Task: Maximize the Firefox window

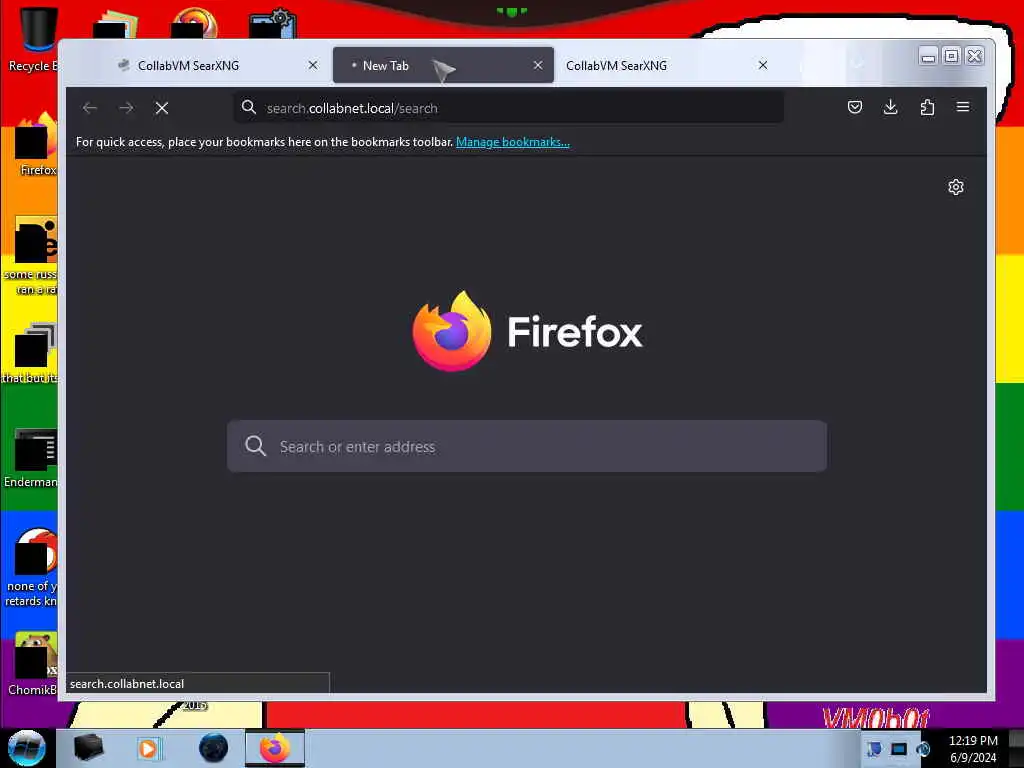Action: pyautogui.click(x=952, y=57)
